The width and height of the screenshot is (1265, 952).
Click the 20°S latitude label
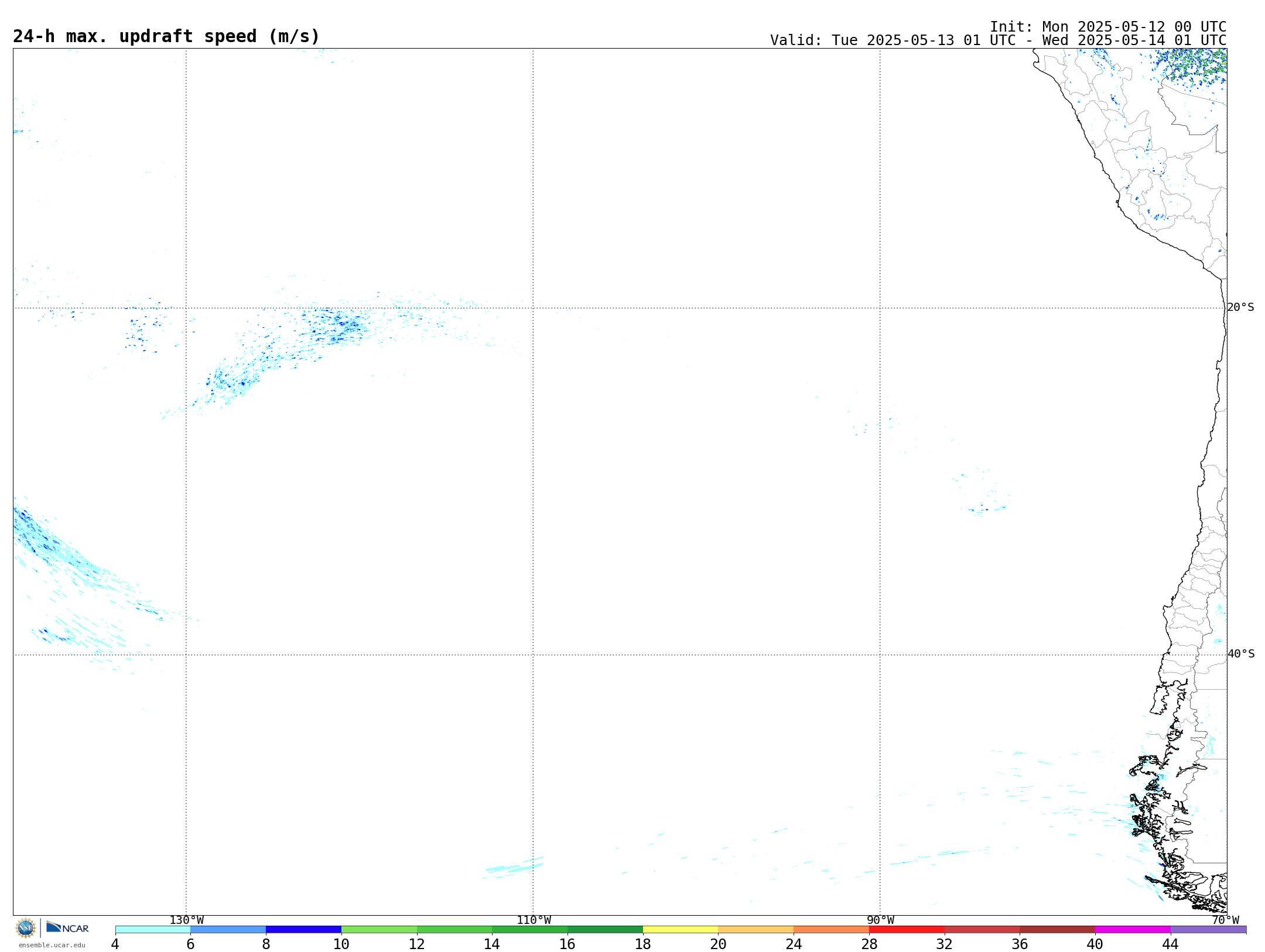(x=1240, y=307)
